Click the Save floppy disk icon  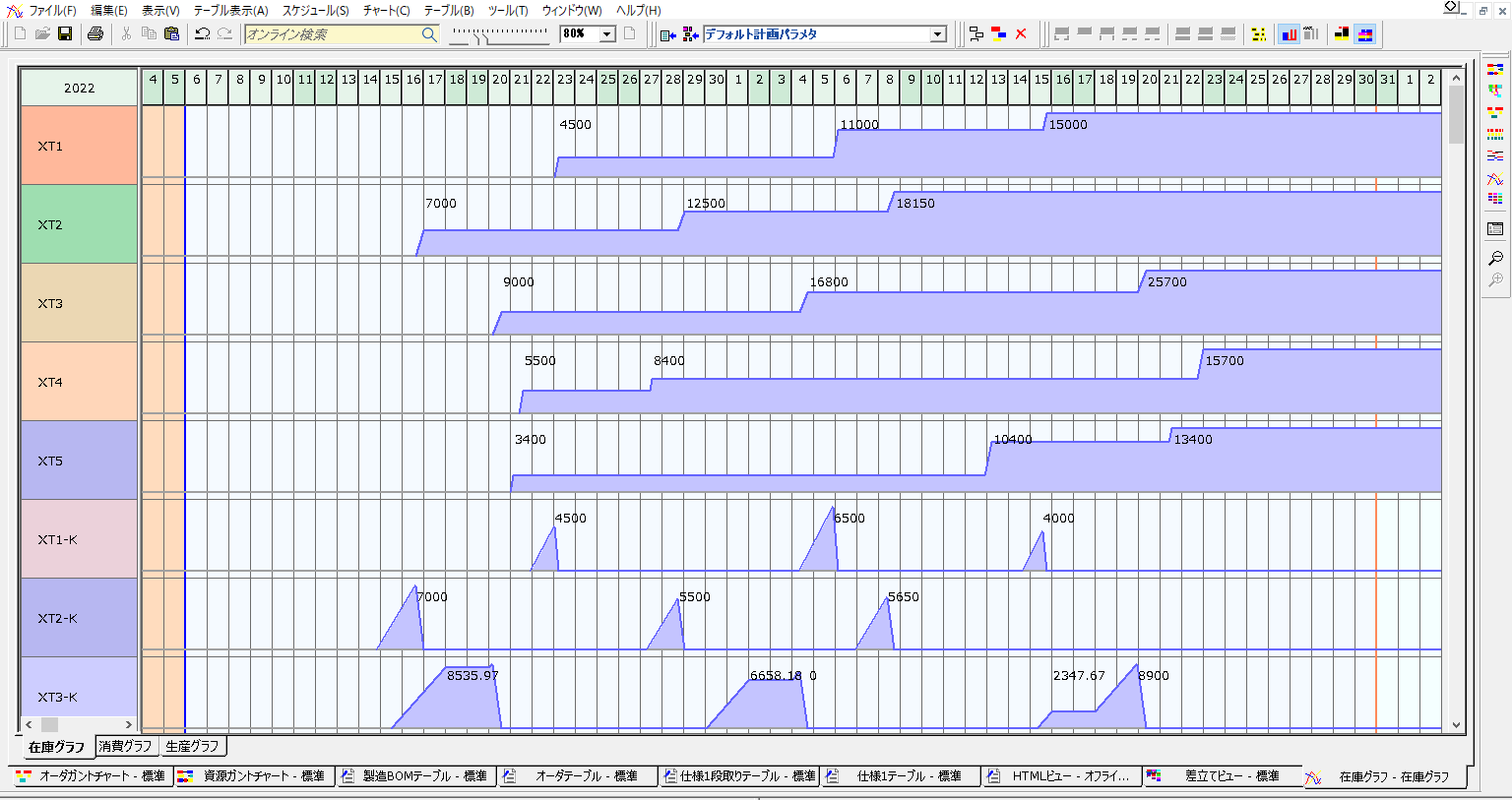(65, 33)
